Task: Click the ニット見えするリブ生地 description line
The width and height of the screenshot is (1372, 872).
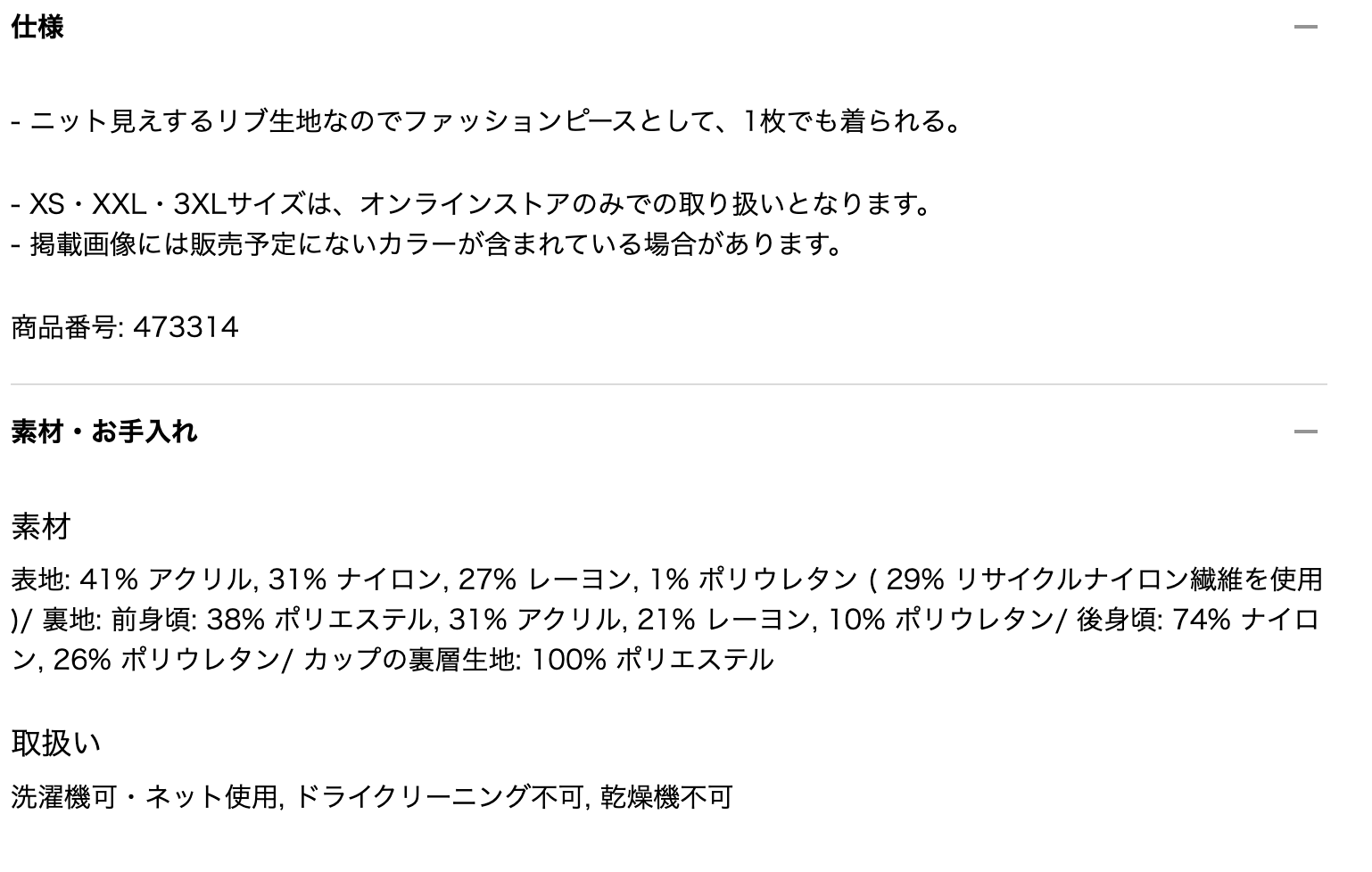Action: pos(486,120)
